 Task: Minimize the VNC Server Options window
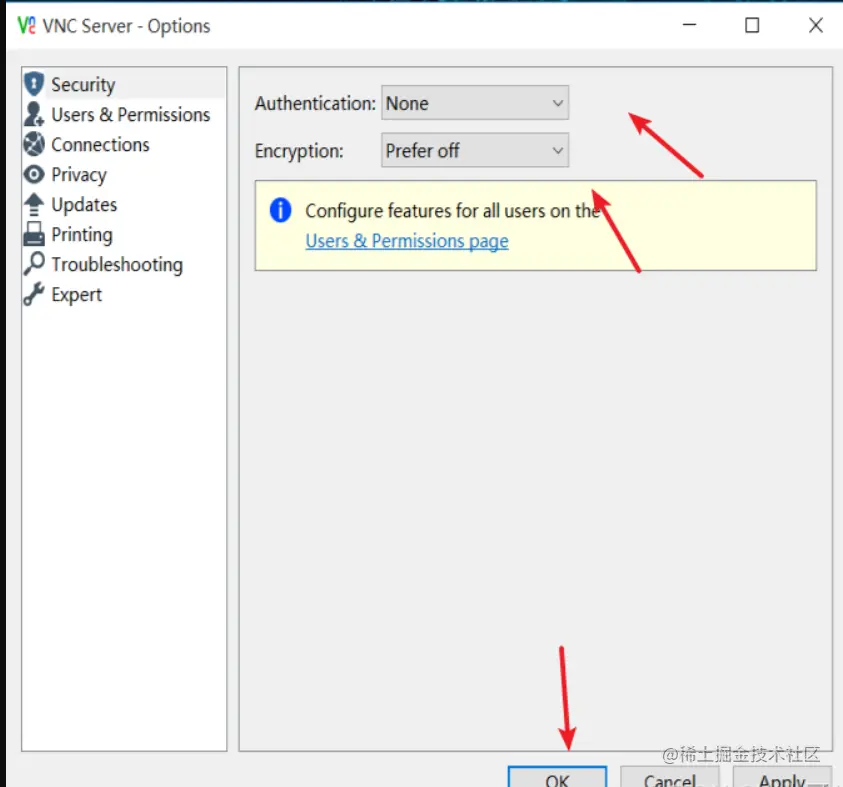pyautogui.click(x=689, y=25)
